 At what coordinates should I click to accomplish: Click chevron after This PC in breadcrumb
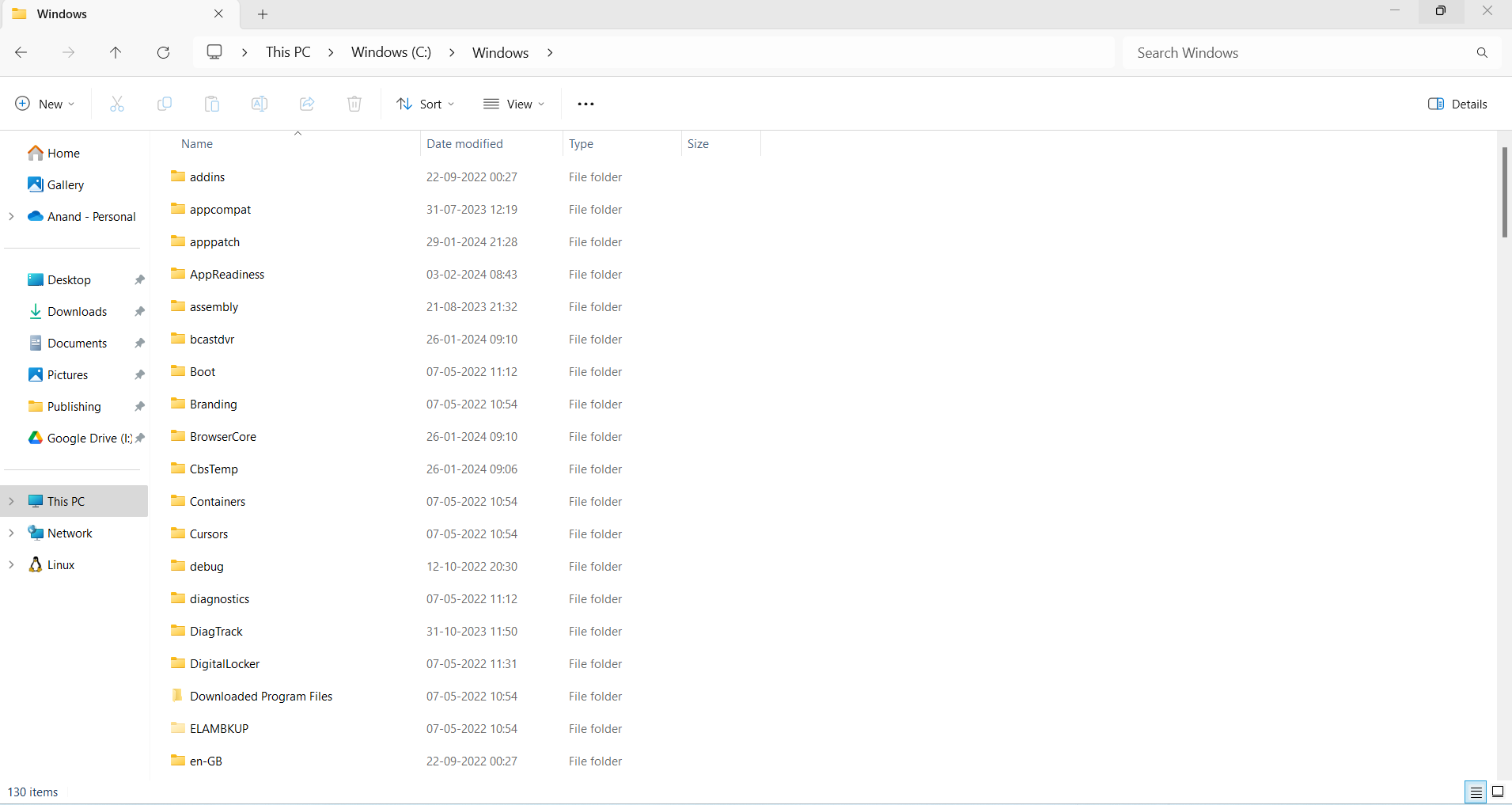(x=331, y=52)
